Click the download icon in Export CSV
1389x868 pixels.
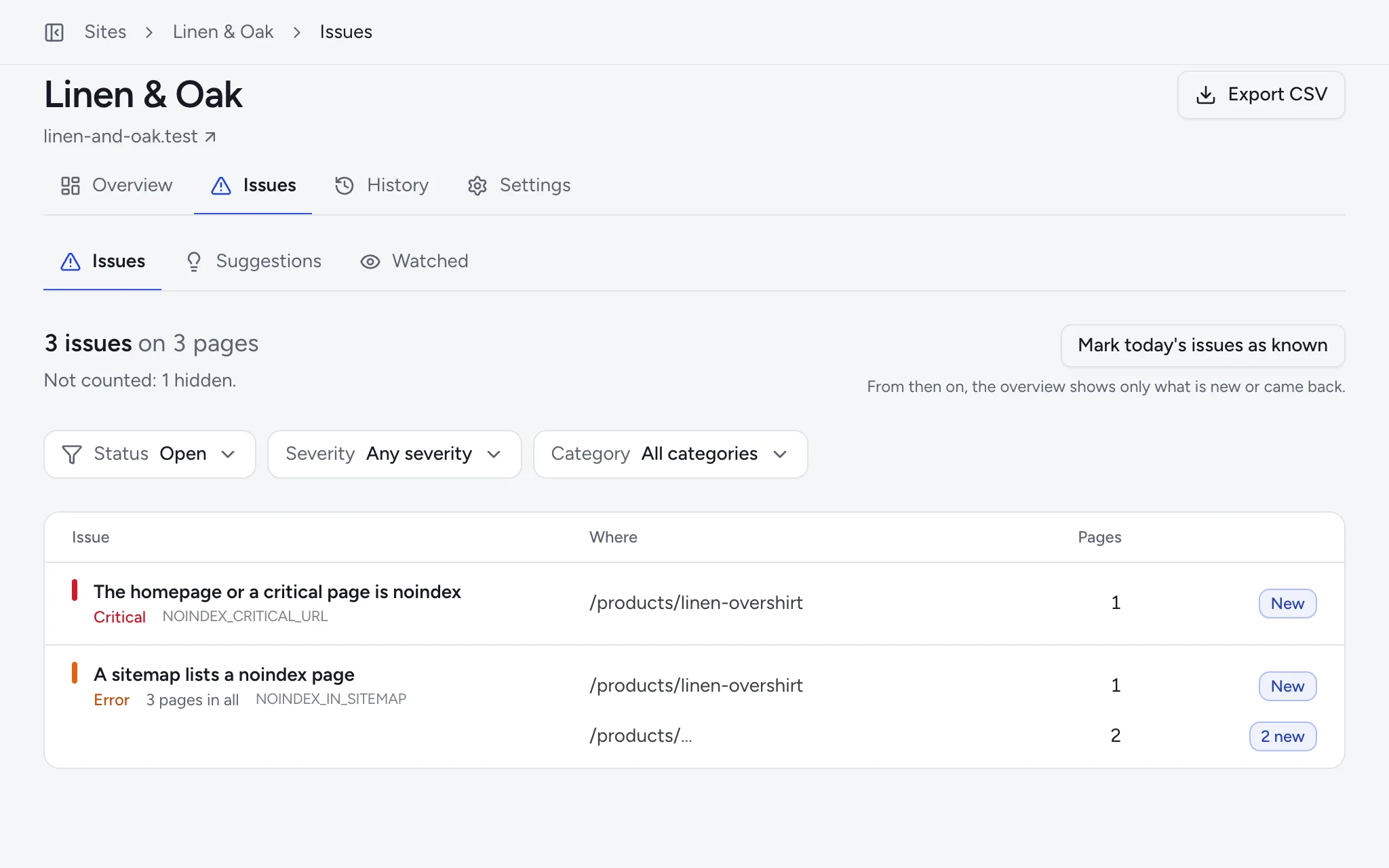pyautogui.click(x=1205, y=95)
